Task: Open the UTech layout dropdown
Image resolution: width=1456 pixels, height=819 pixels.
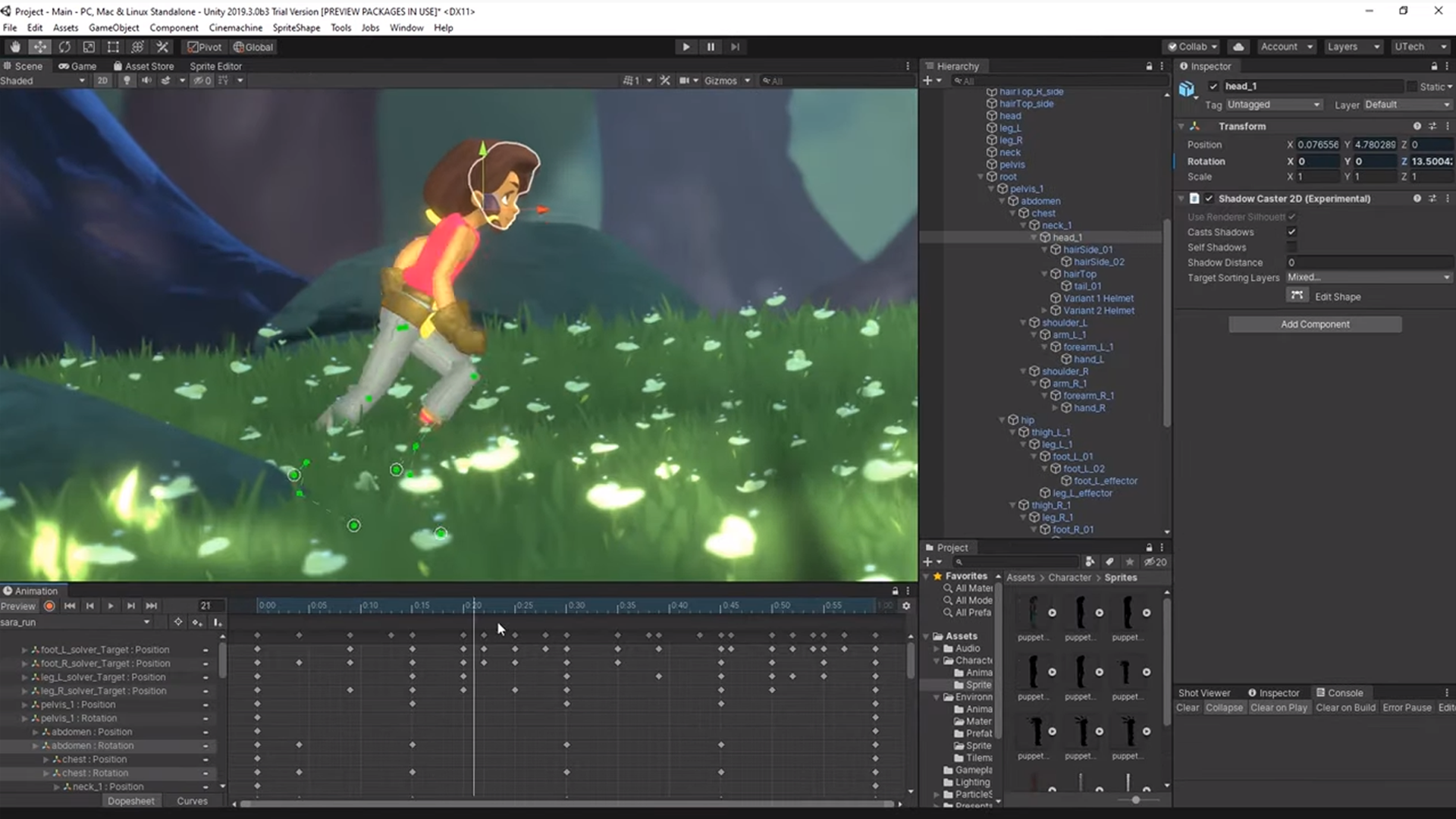Action: click(1420, 47)
